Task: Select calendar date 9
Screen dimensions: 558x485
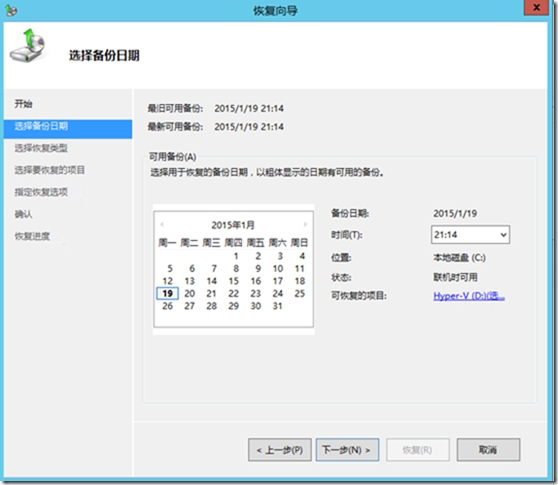Action: (x=258, y=268)
